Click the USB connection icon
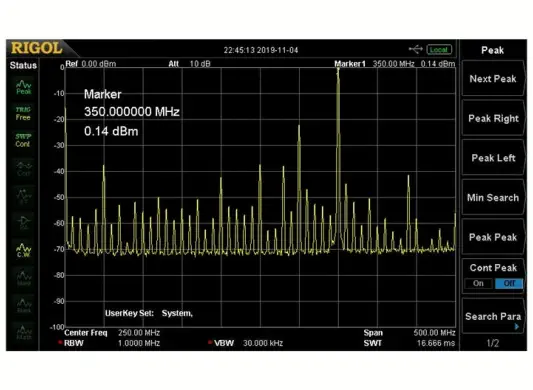The height and width of the screenshot is (390, 533). [x=415, y=49]
